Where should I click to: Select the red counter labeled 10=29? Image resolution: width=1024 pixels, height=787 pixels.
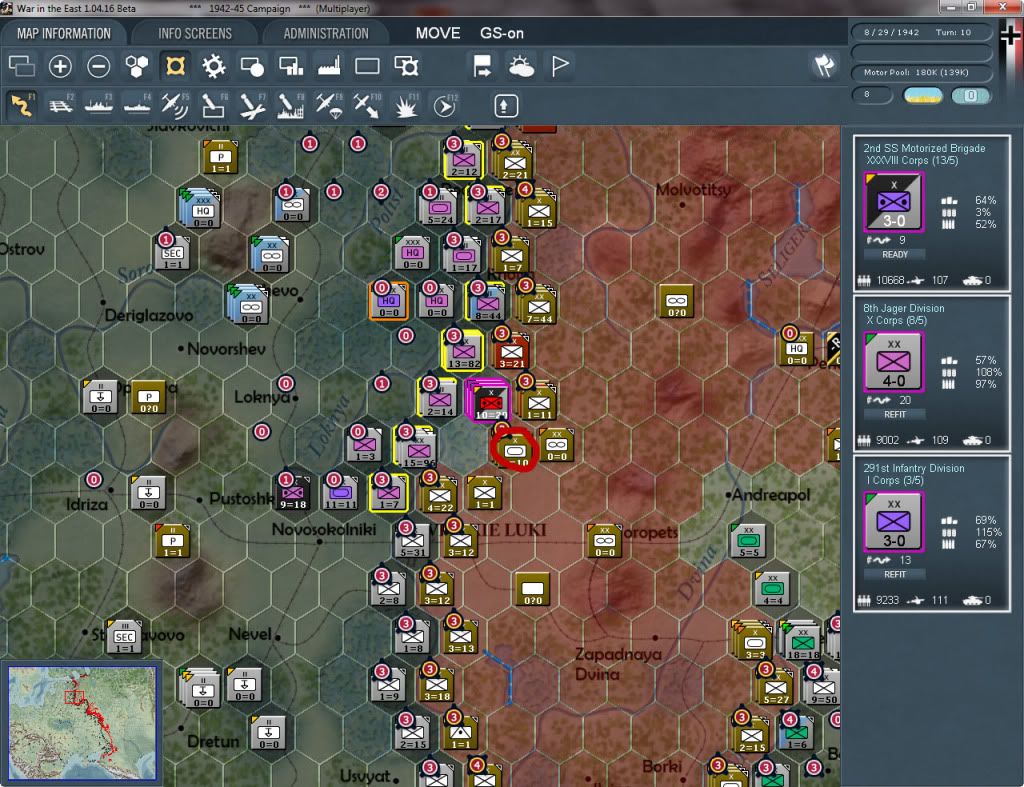click(x=490, y=402)
